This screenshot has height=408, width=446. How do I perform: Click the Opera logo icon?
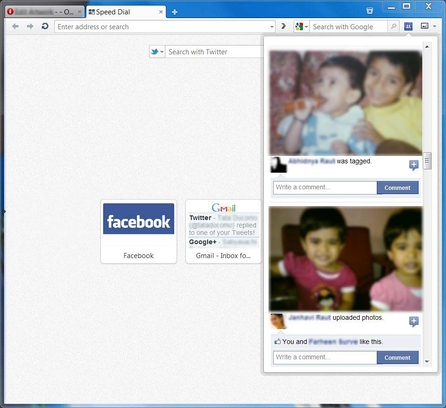point(10,12)
